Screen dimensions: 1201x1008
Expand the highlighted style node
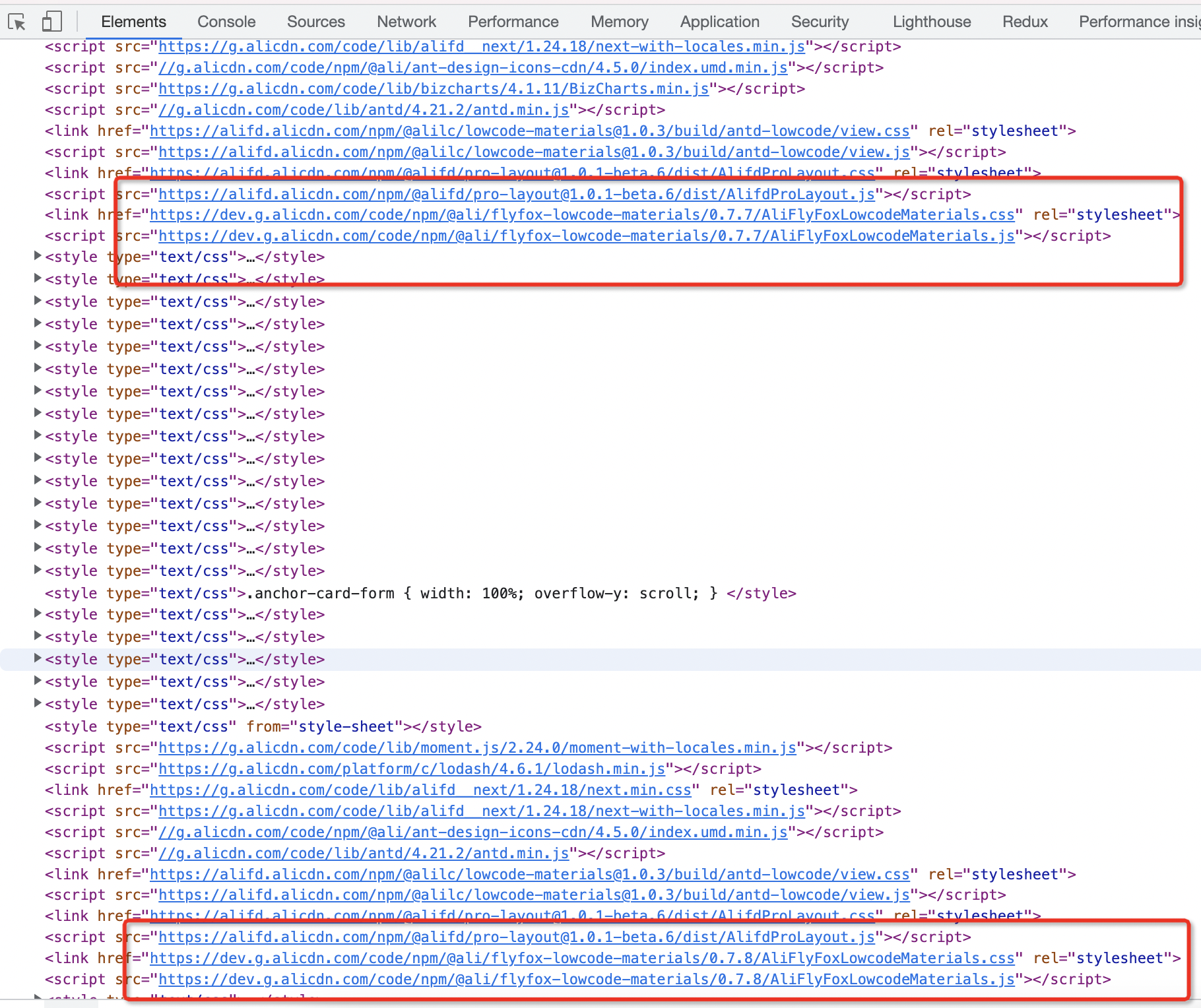(38, 658)
